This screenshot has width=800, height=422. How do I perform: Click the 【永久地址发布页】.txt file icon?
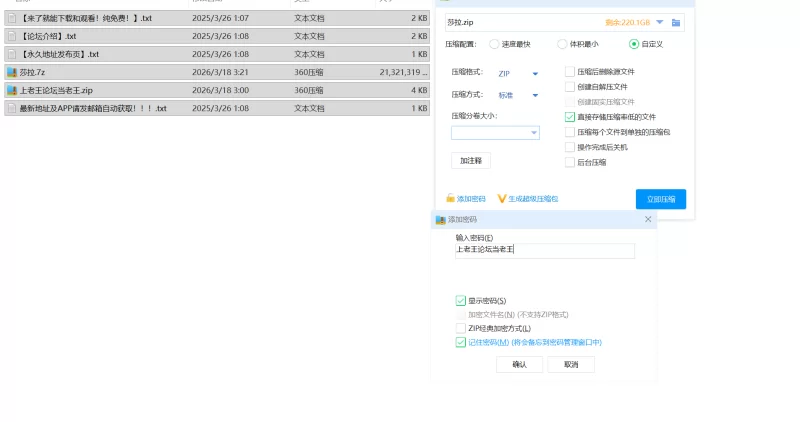12,54
